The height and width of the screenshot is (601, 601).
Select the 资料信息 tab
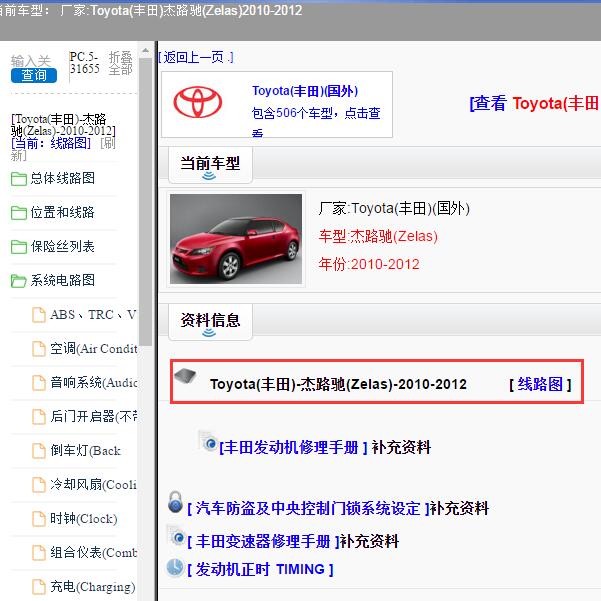click(210, 321)
